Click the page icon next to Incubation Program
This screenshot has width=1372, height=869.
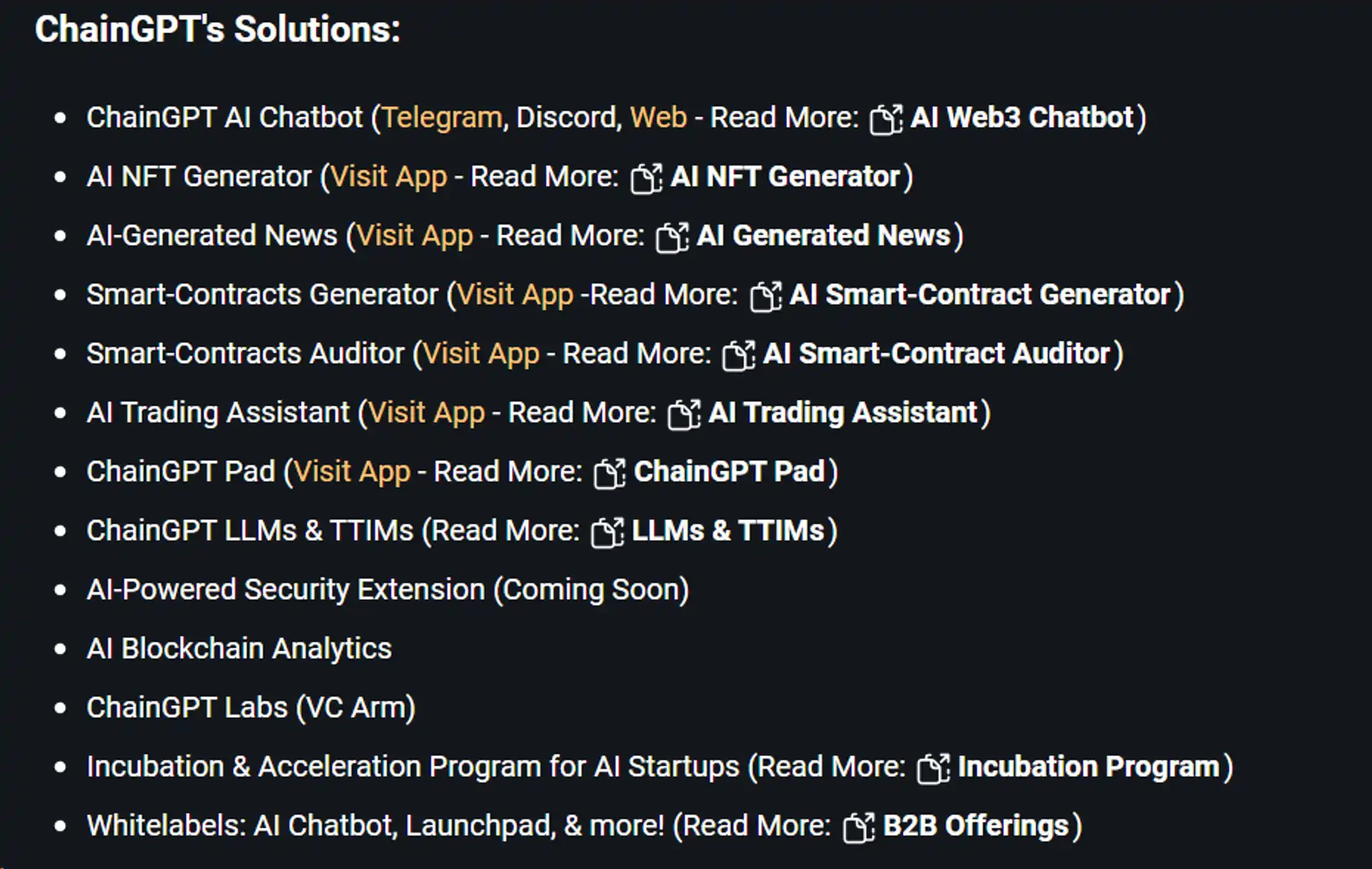(x=933, y=768)
